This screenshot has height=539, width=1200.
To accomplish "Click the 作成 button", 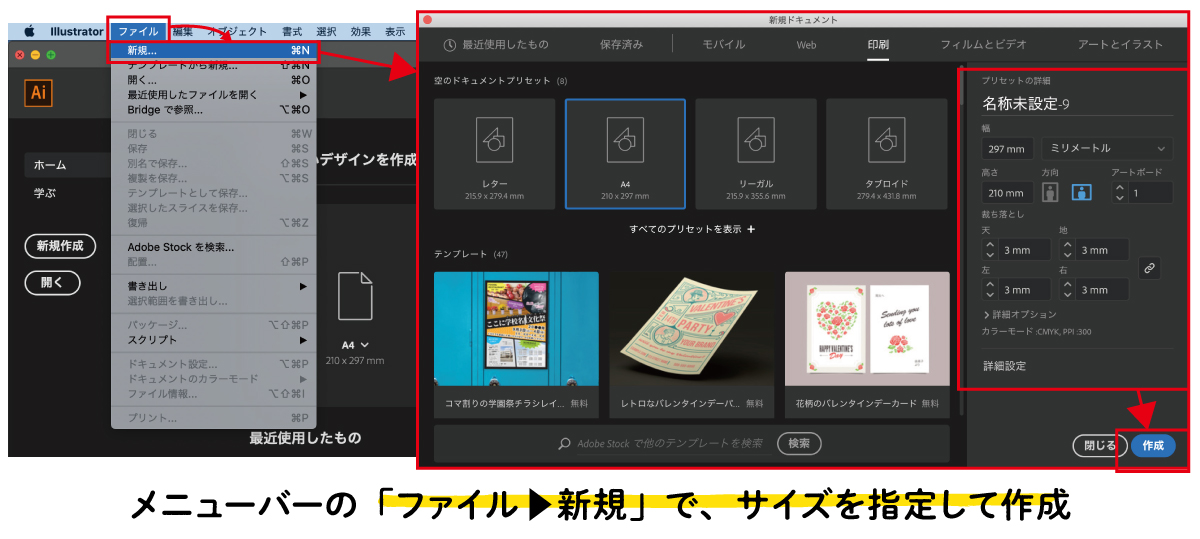I will click(x=1153, y=446).
